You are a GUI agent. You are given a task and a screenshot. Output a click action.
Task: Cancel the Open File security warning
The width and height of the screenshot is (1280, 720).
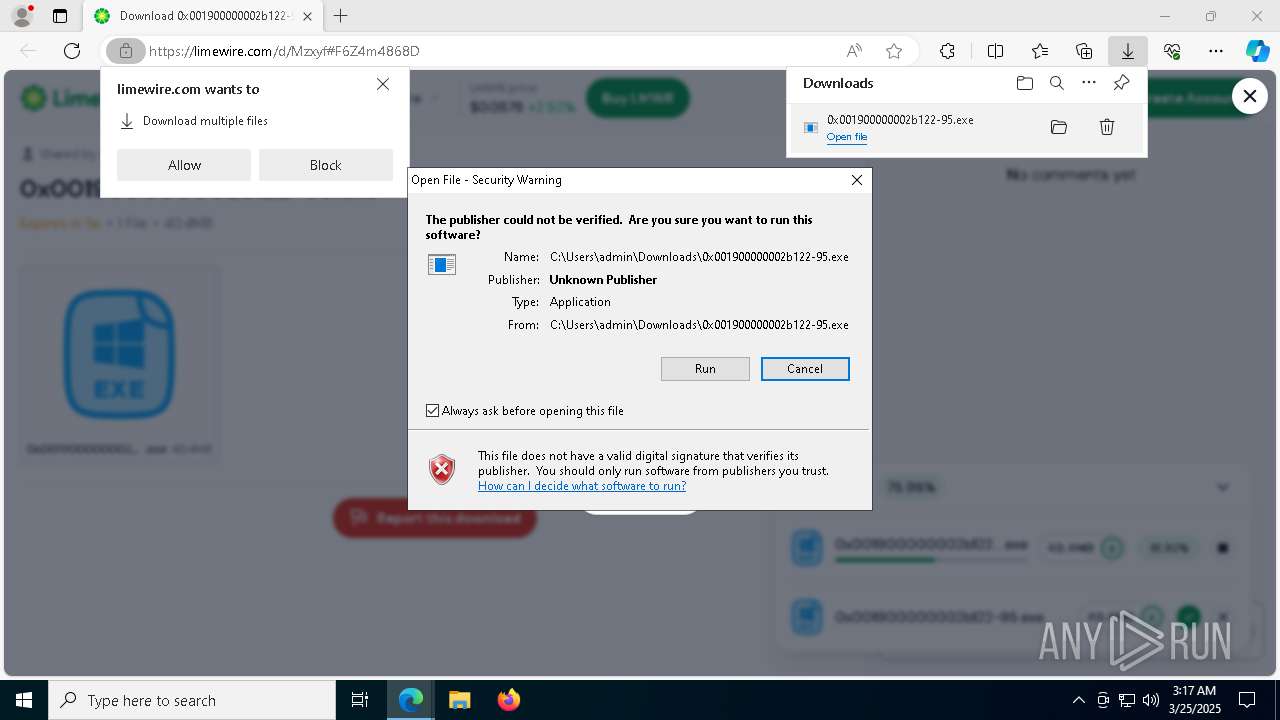(805, 369)
